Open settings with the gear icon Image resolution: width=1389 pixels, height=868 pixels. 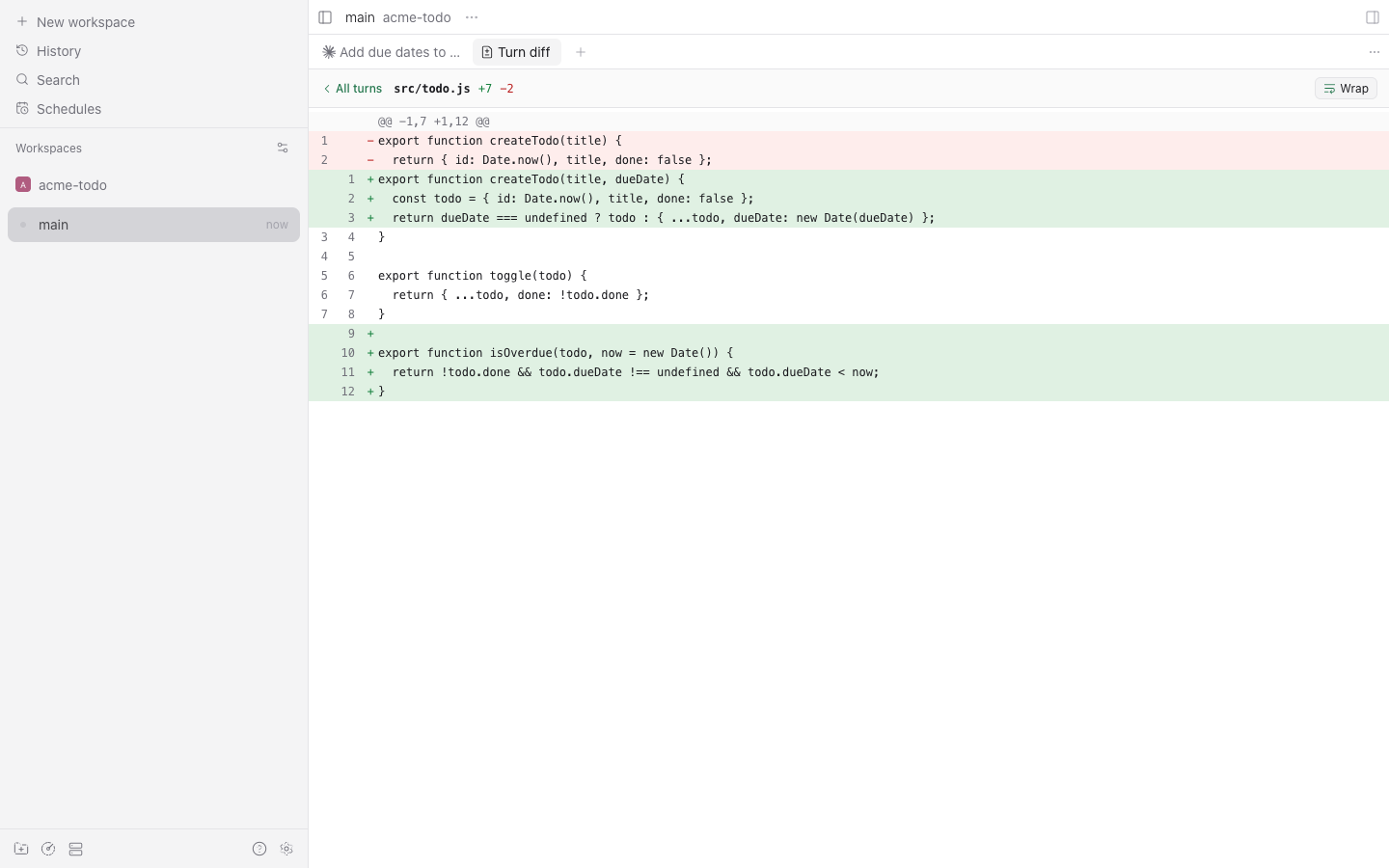click(x=286, y=849)
